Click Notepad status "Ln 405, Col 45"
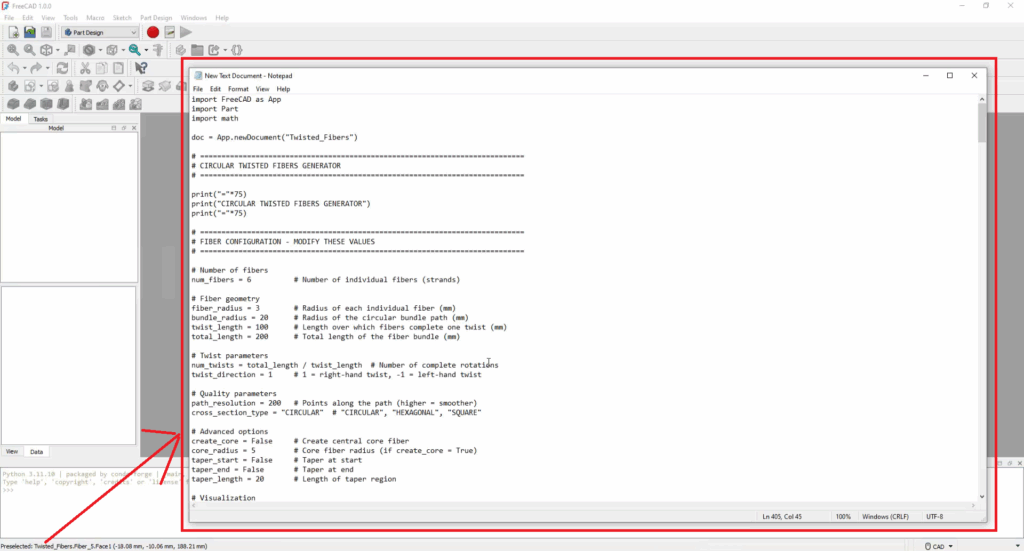 coord(782,516)
